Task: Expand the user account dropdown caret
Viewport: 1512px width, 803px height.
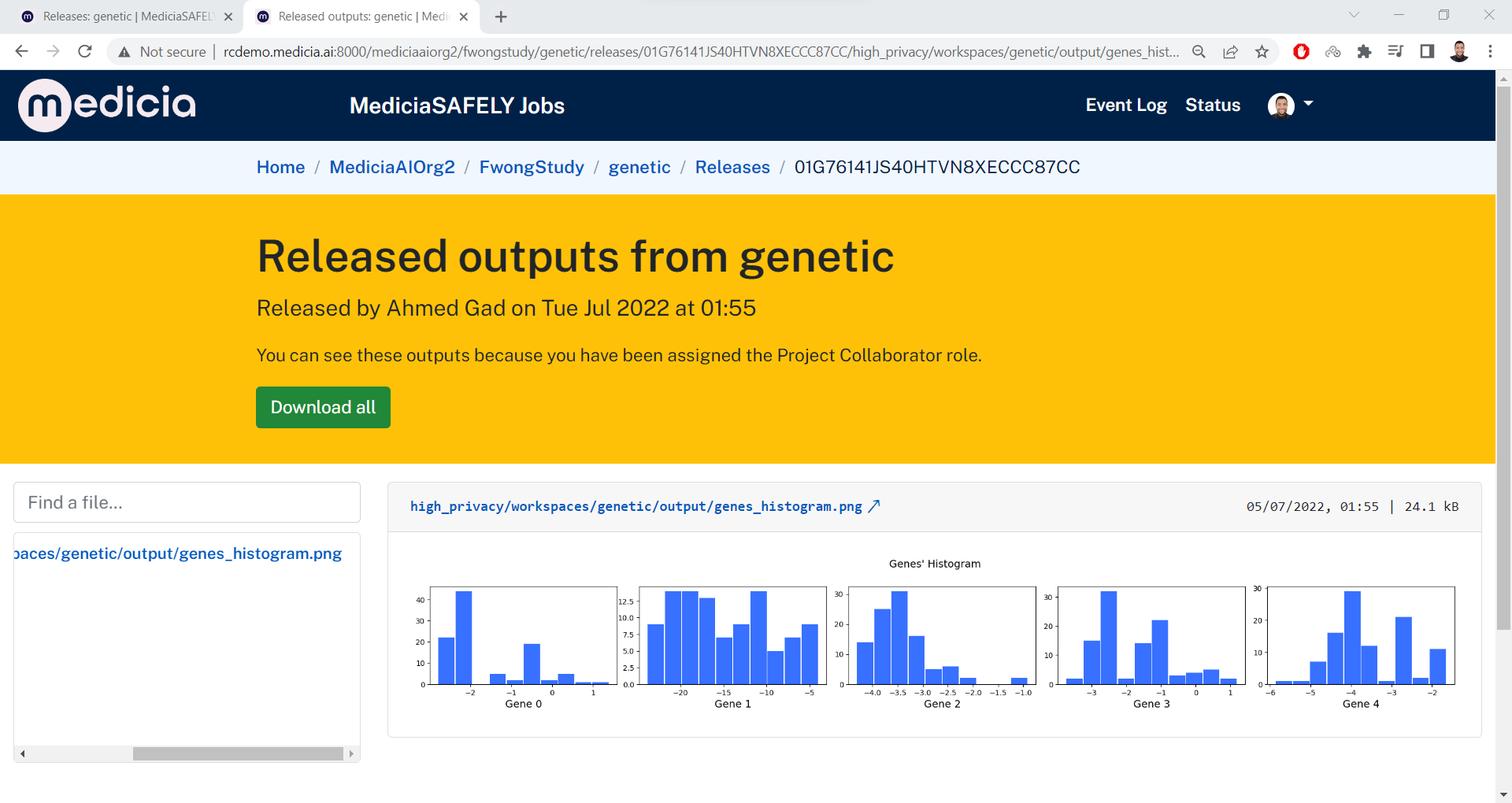Action: tap(1309, 104)
